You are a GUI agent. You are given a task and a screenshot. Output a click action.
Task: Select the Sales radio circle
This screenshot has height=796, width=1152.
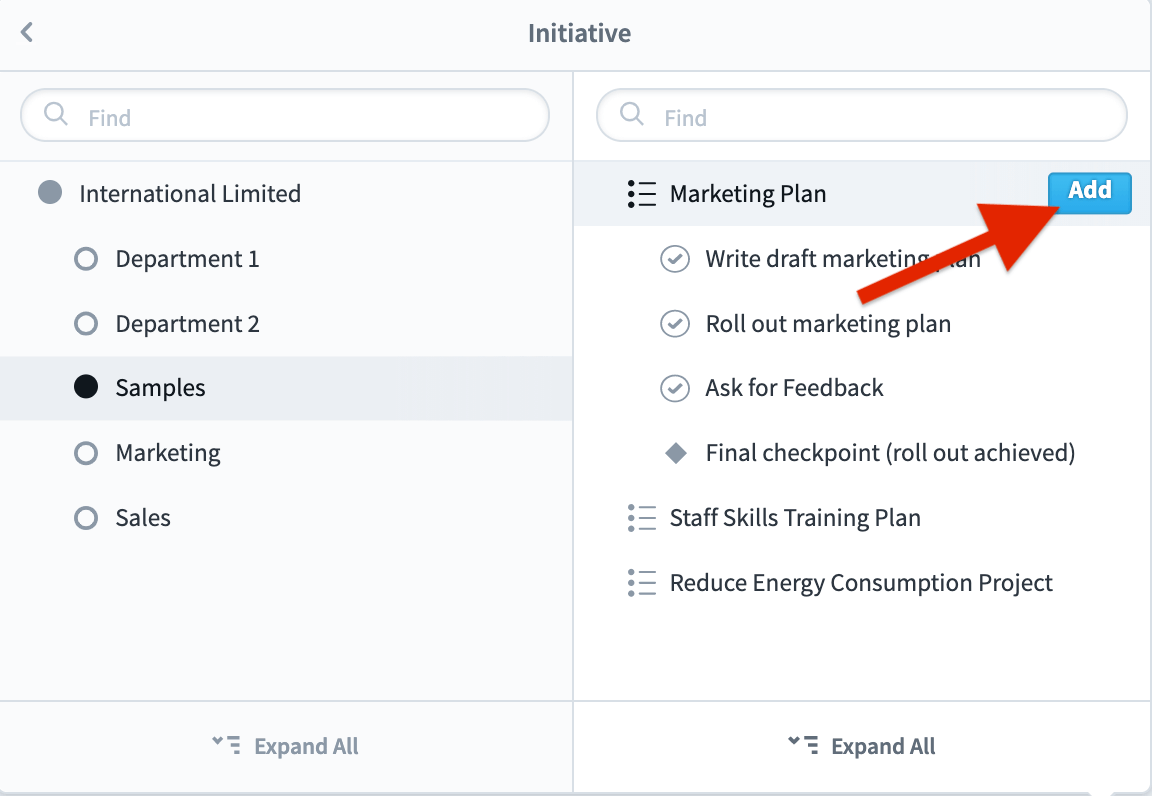86,517
